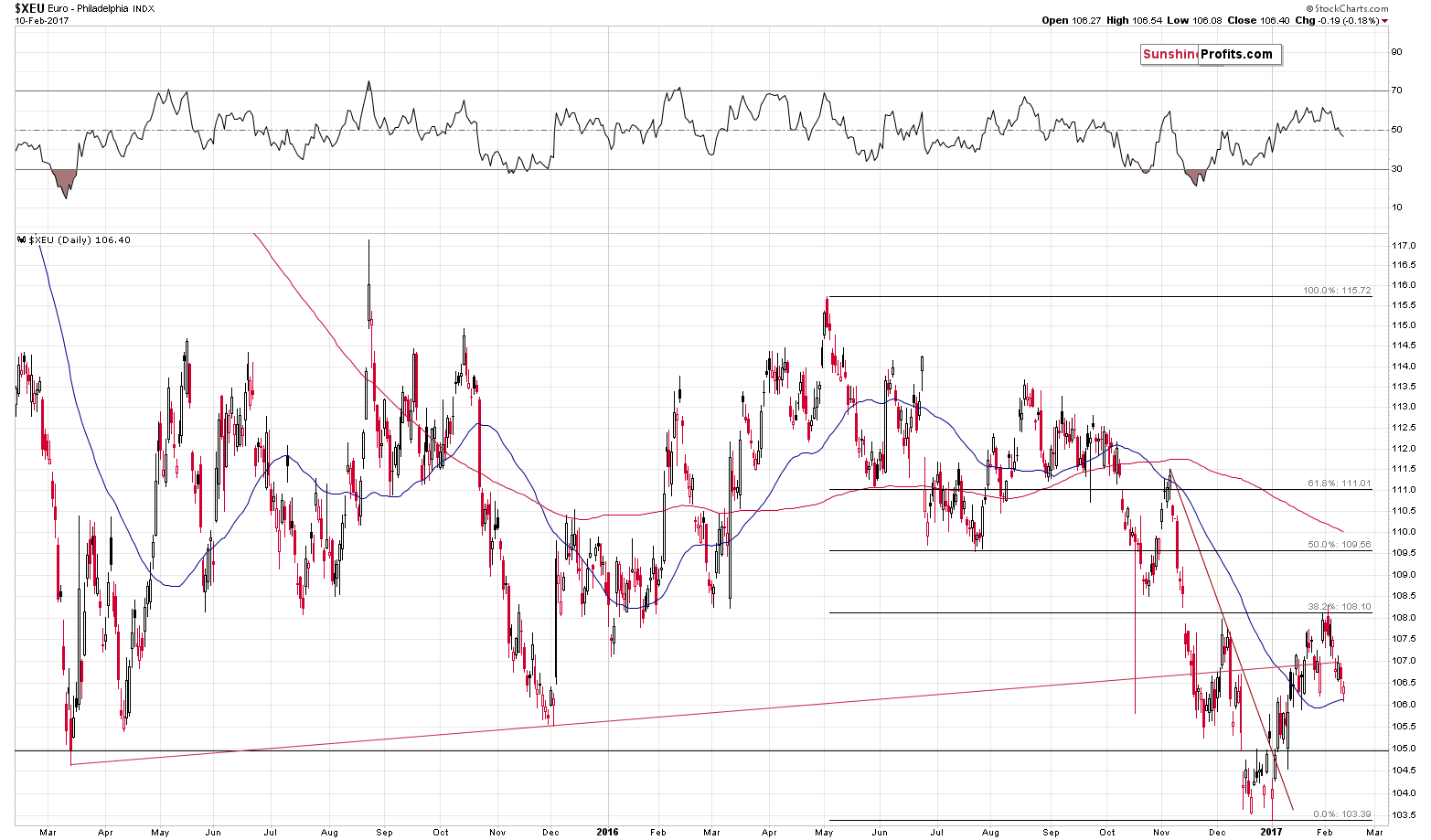
Task: Click the '61.8%: 111.01' Fibonacci label
Action: coord(1340,484)
